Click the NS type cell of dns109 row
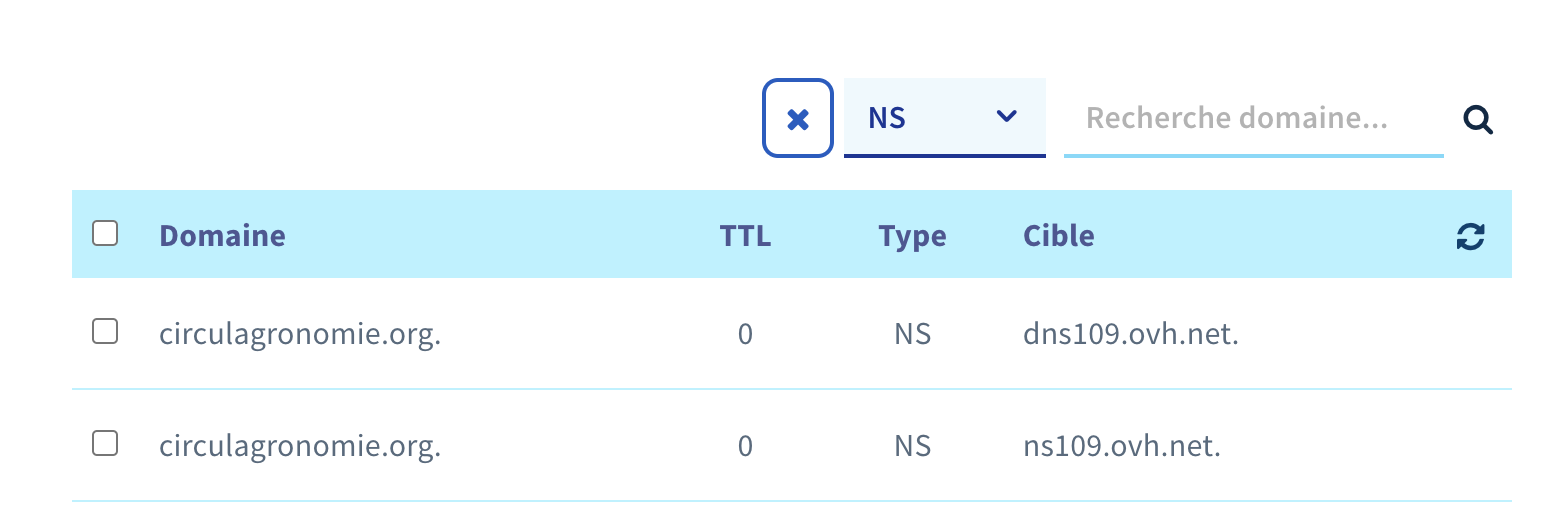This screenshot has width=1560, height=524. coord(912,334)
